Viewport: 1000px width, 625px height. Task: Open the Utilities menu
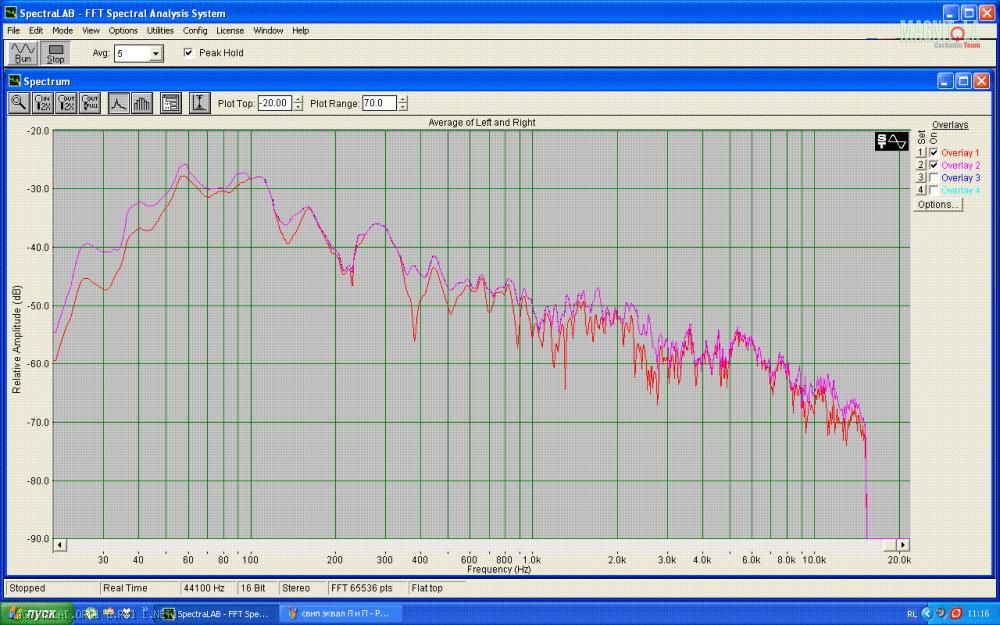[x=160, y=31]
